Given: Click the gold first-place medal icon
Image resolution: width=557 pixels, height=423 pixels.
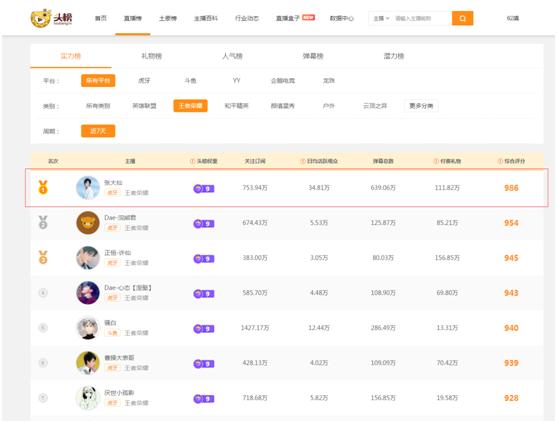Looking at the screenshot, I should pyautogui.click(x=43, y=187).
